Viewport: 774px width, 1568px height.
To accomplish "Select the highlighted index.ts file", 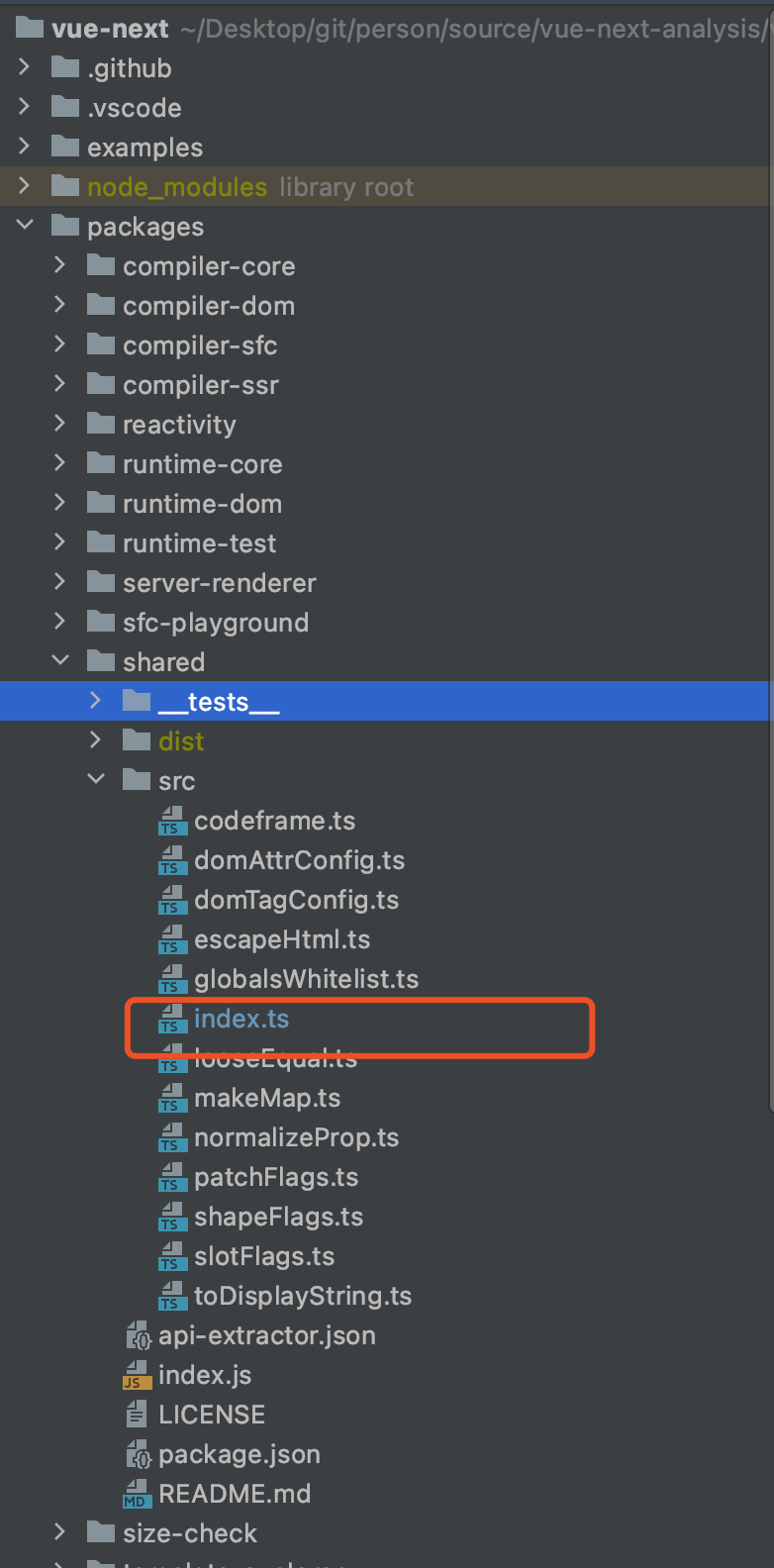I will tap(242, 1019).
